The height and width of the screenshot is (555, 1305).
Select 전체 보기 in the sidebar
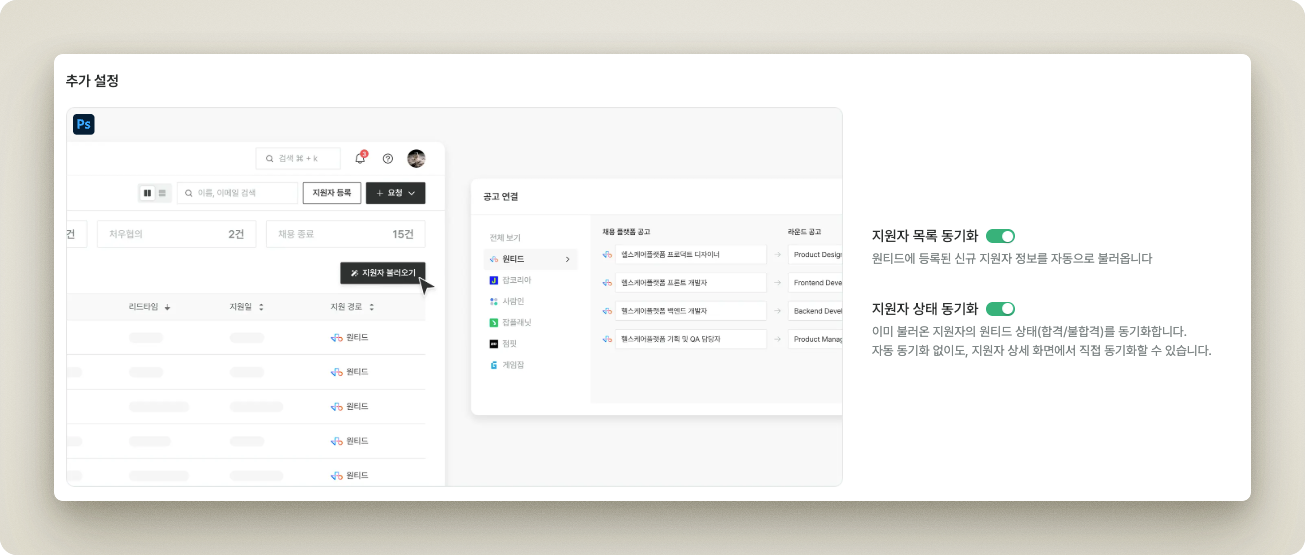click(x=505, y=238)
